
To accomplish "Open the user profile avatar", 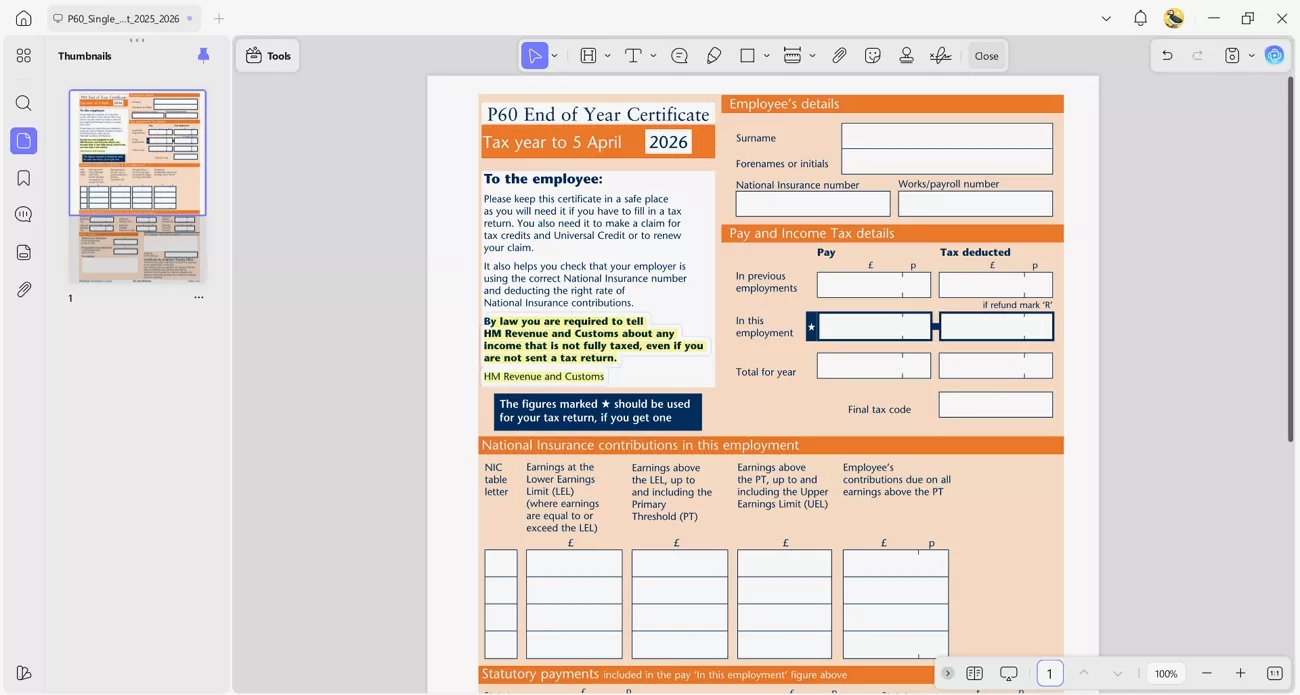I will tap(1174, 18).
